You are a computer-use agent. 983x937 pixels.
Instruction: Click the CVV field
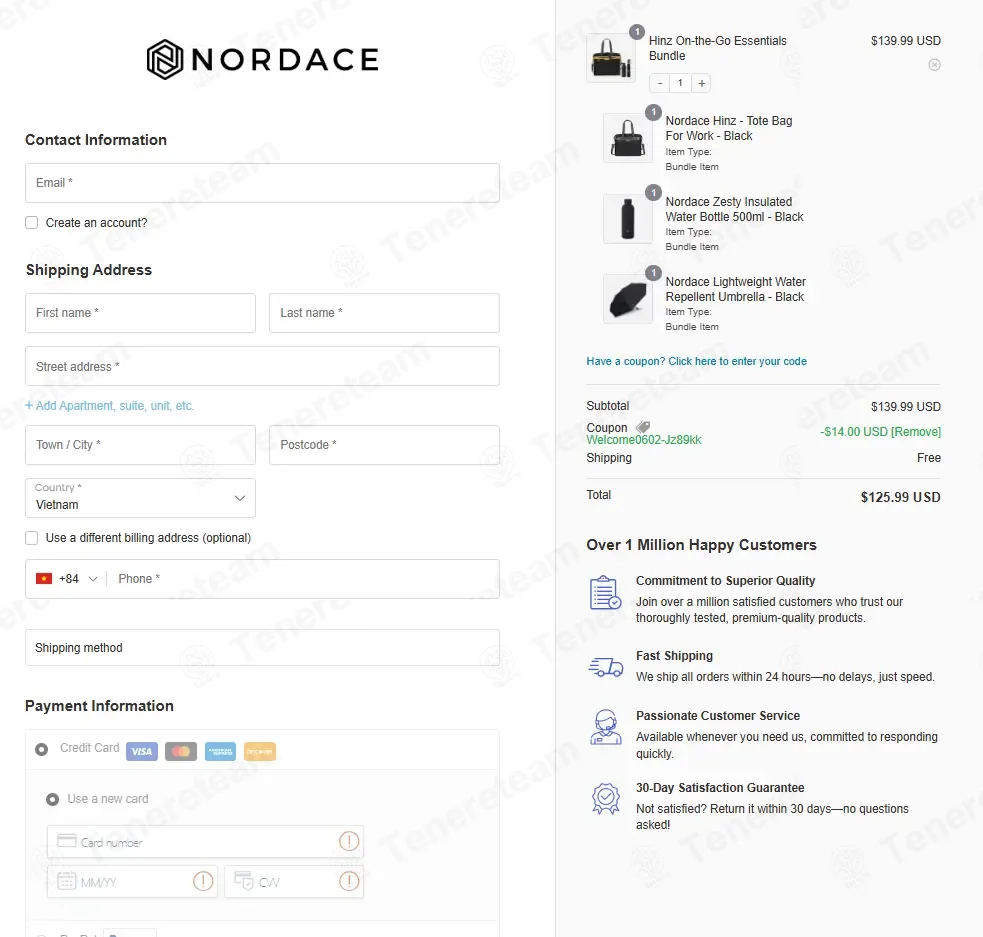[294, 881]
